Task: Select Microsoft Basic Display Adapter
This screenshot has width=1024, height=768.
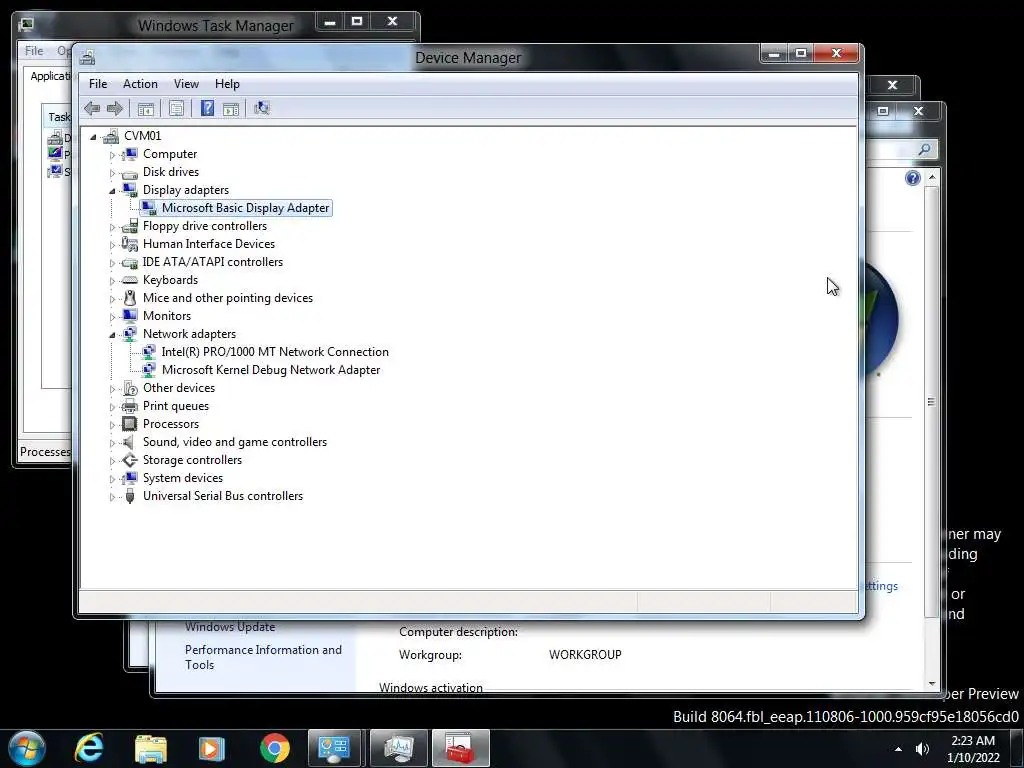Action: 246,208
